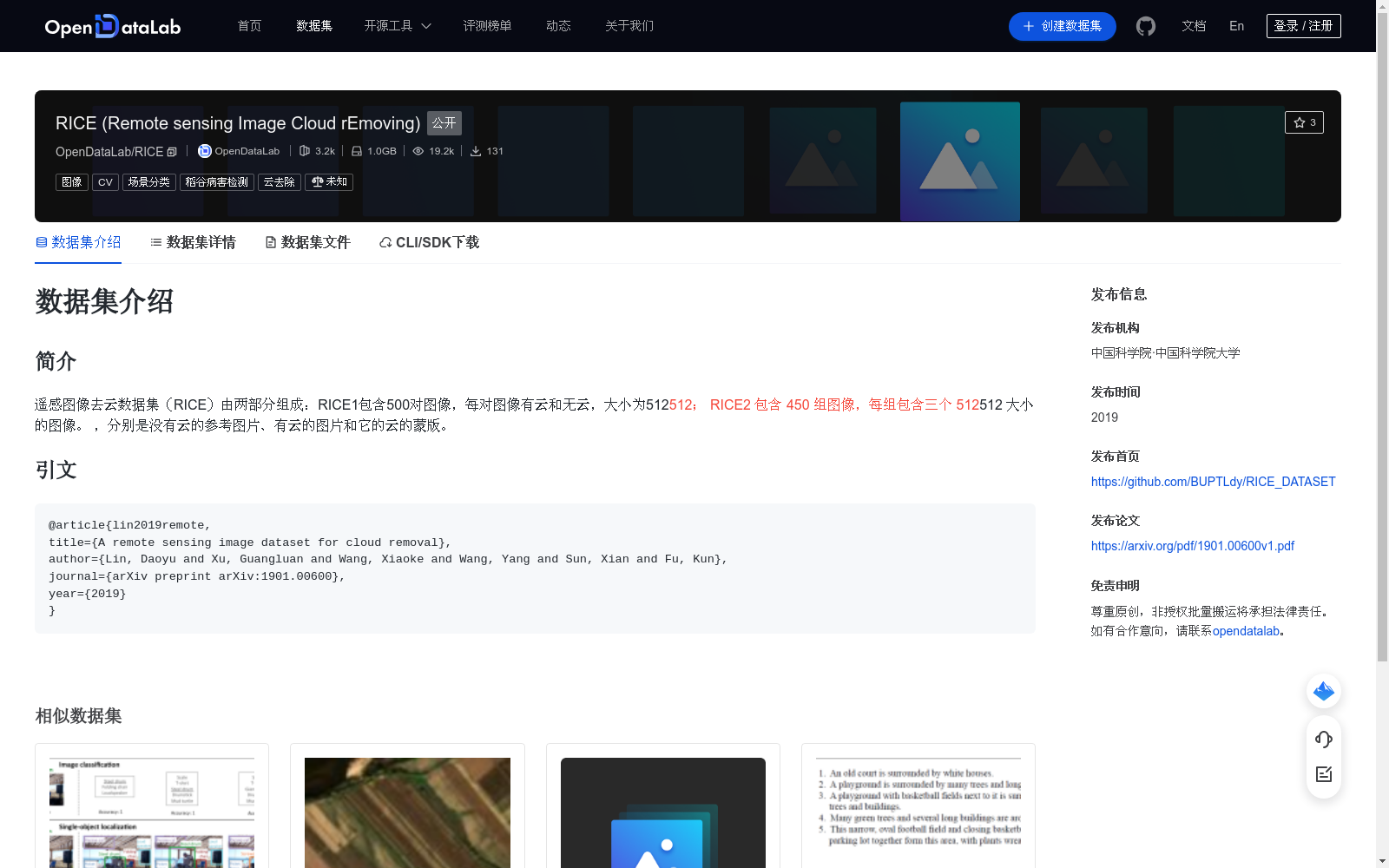Open the OpenDataLab logo home link
The width and height of the screenshot is (1389, 868).
coord(113,26)
